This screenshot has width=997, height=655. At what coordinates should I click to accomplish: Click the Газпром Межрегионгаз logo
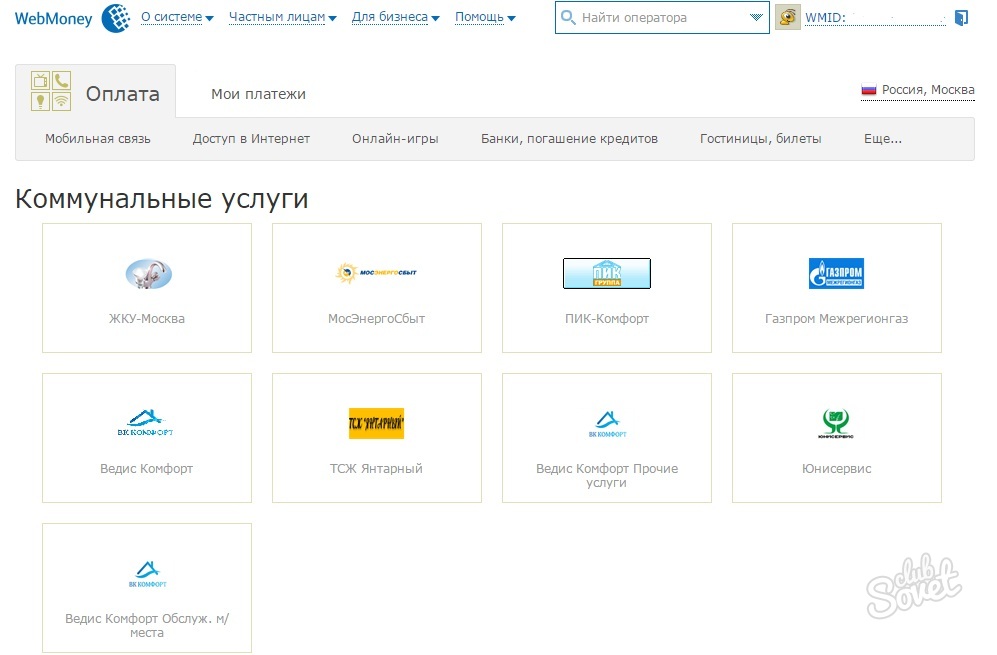pyautogui.click(x=836, y=273)
